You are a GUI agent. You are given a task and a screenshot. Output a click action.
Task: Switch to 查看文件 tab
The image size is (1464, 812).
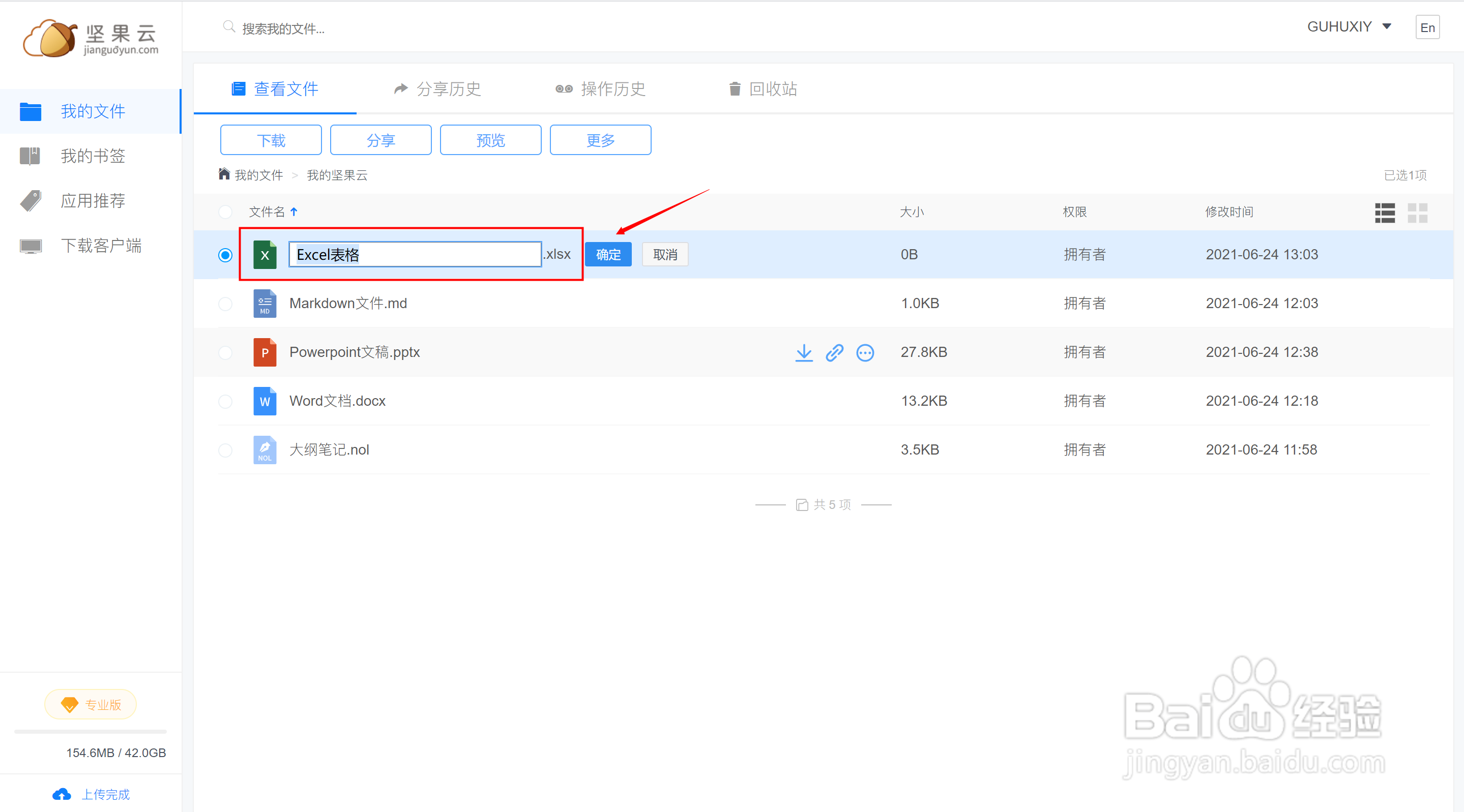(275, 88)
